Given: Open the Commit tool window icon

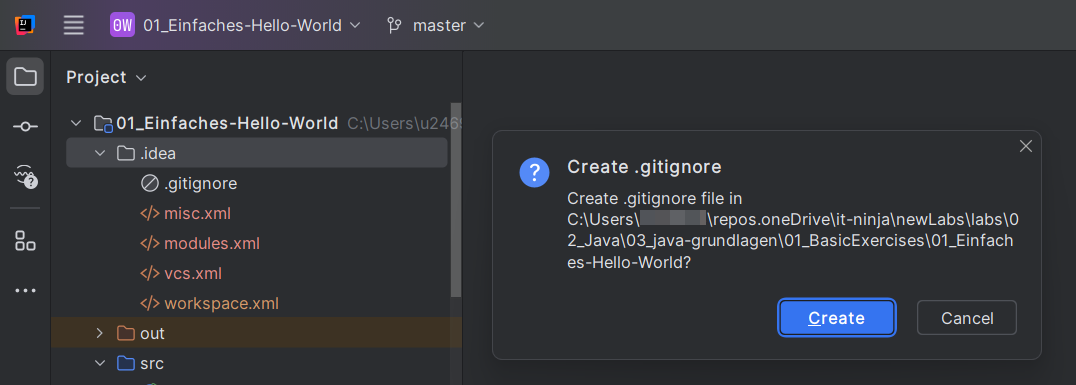Looking at the screenshot, I should coord(25,126).
